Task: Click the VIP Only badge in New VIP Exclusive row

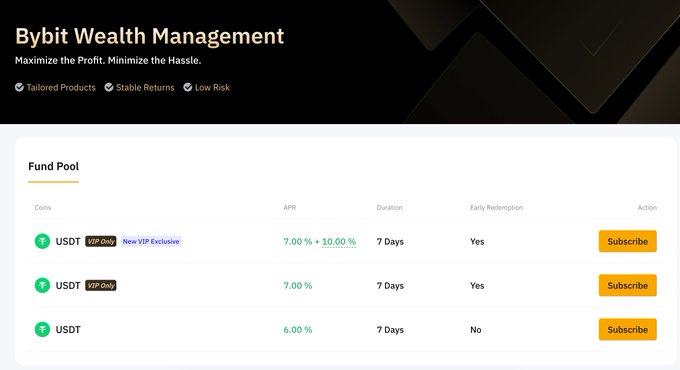Action: [x=101, y=241]
